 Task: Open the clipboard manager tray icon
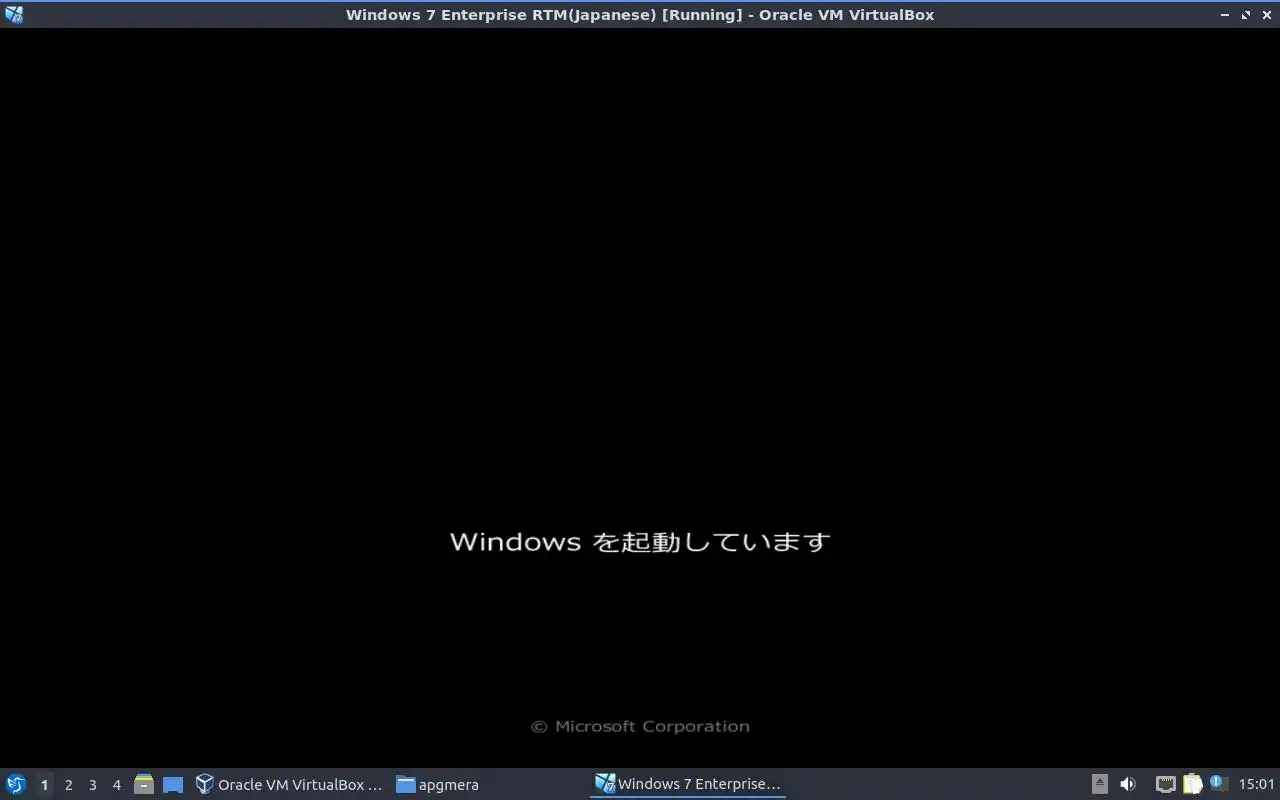pyautogui.click(x=1192, y=784)
